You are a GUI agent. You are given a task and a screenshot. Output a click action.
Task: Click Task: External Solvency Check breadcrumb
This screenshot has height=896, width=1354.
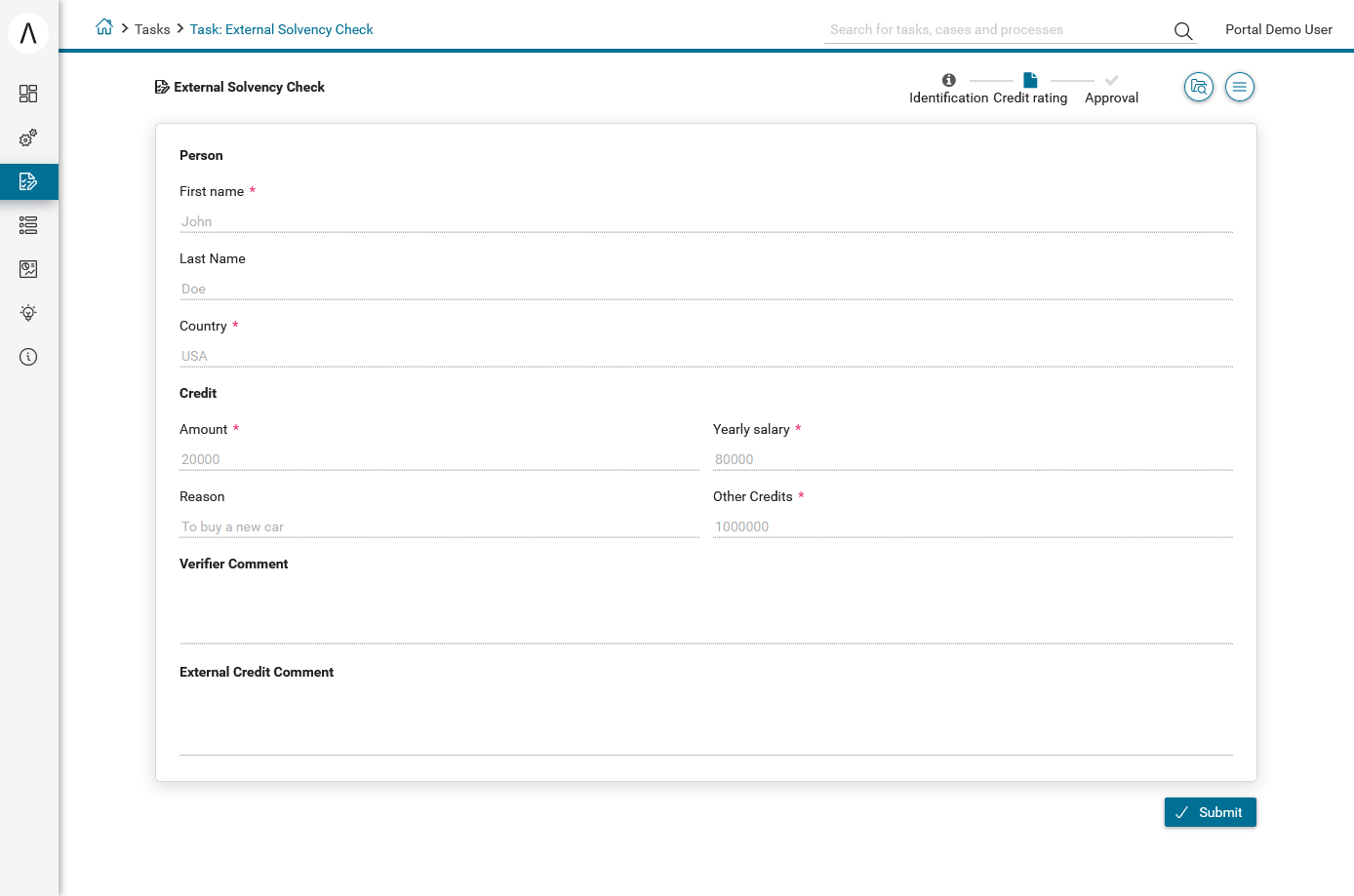coord(281,29)
